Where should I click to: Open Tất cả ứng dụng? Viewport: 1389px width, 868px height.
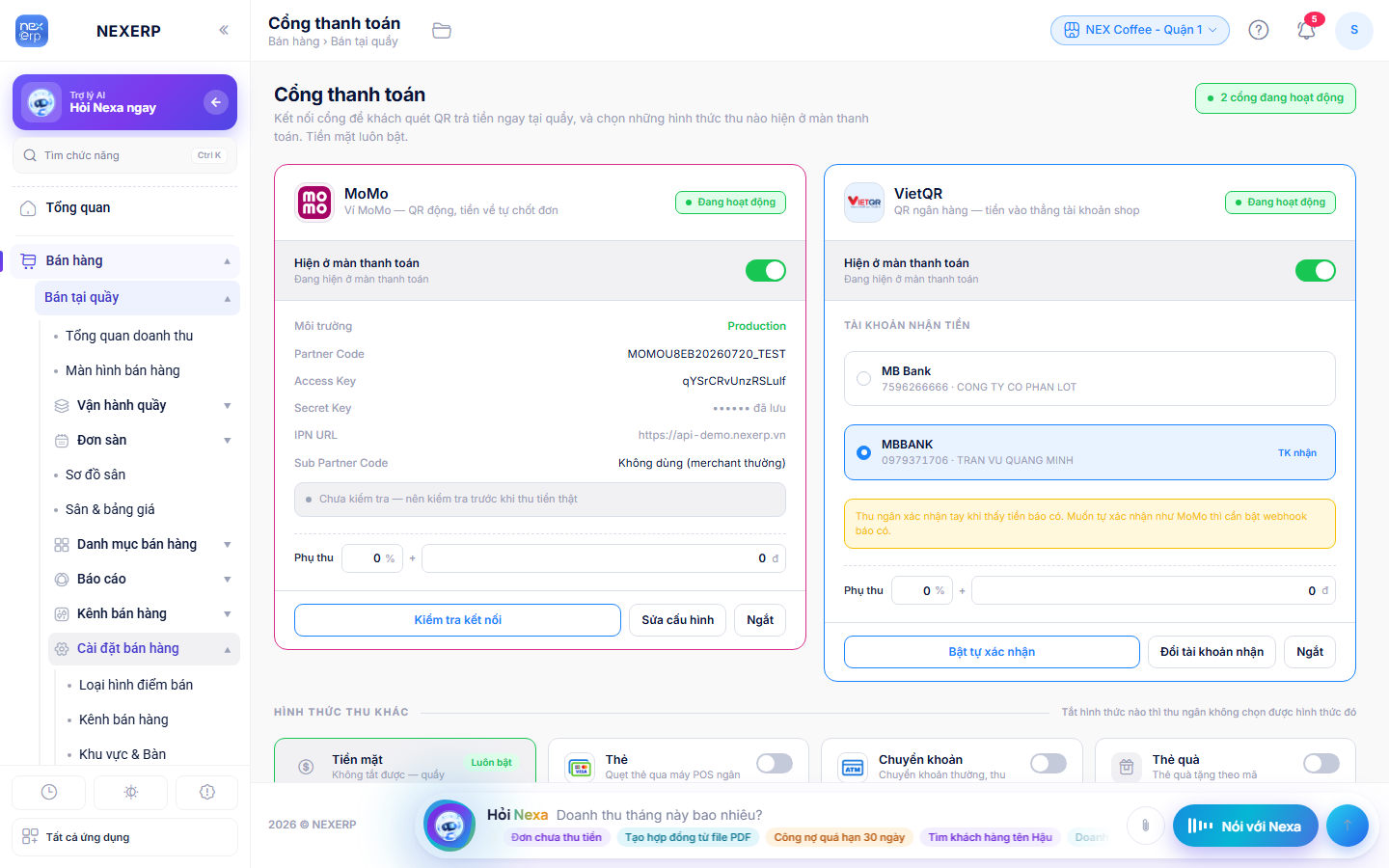124,837
